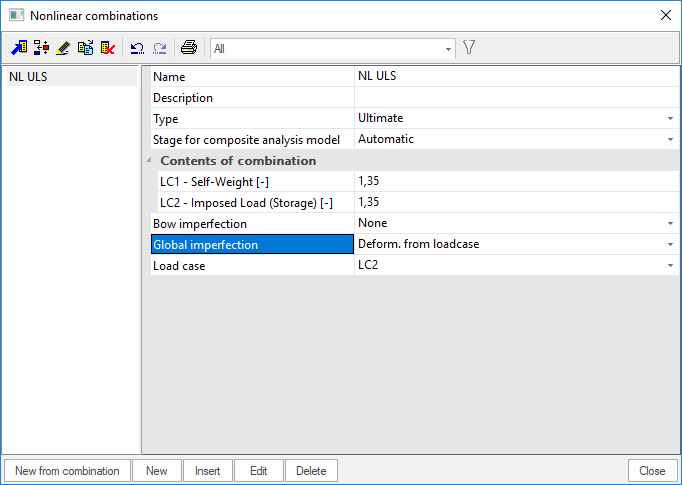Click the Close button at bottom right
The width and height of the screenshot is (682, 485).
click(x=652, y=471)
